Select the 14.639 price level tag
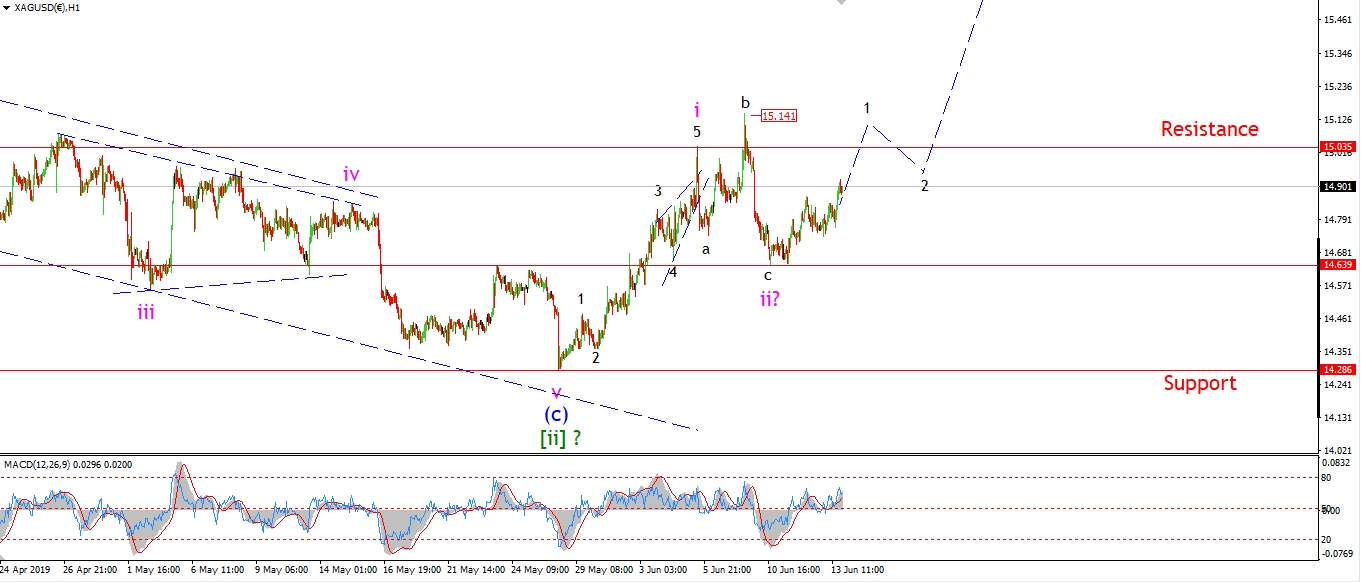Image resolution: width=1361 pixels, height=582 pixels. (1338, 265)
